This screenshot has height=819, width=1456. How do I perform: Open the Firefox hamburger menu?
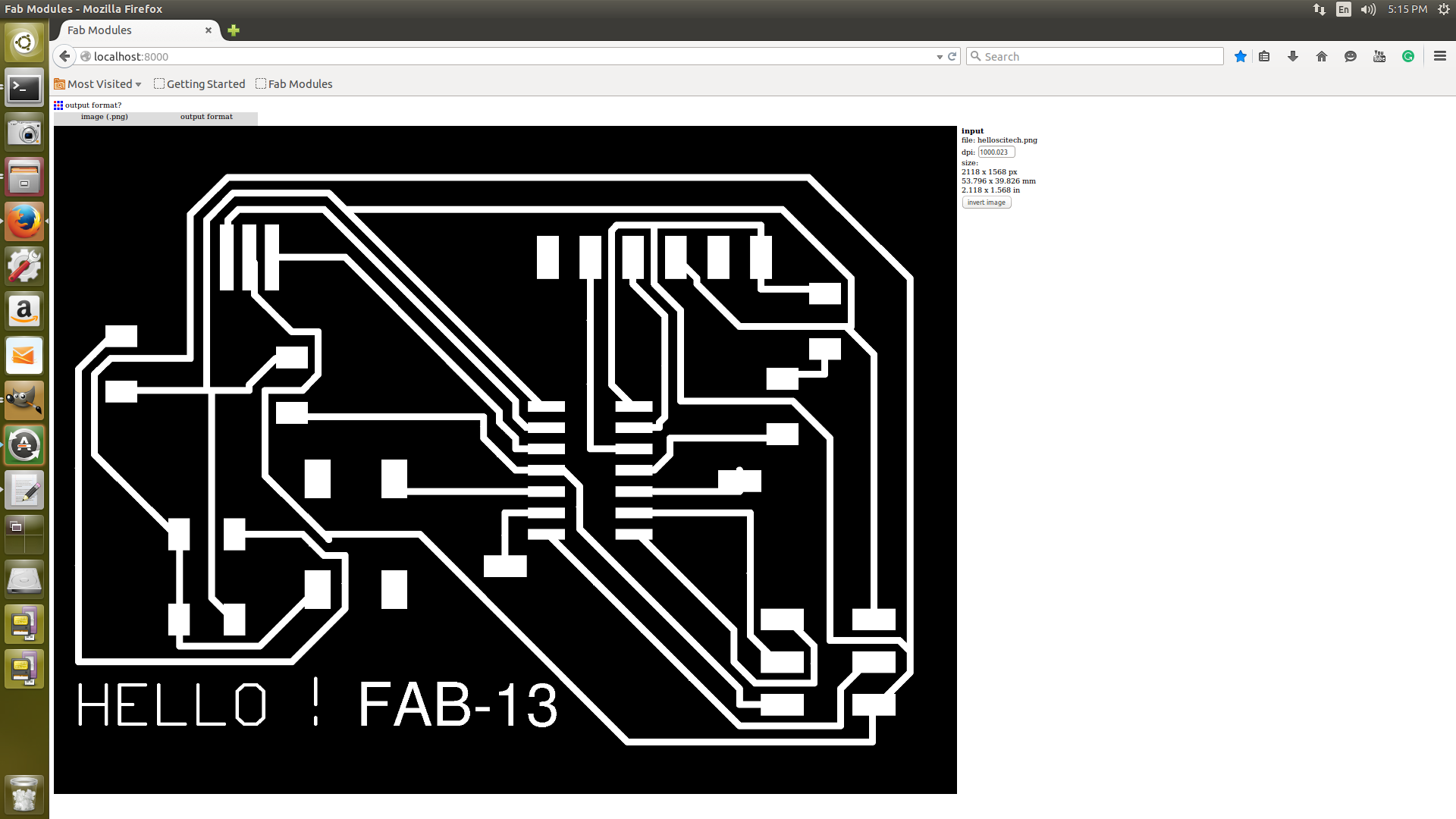[1440, 56]
